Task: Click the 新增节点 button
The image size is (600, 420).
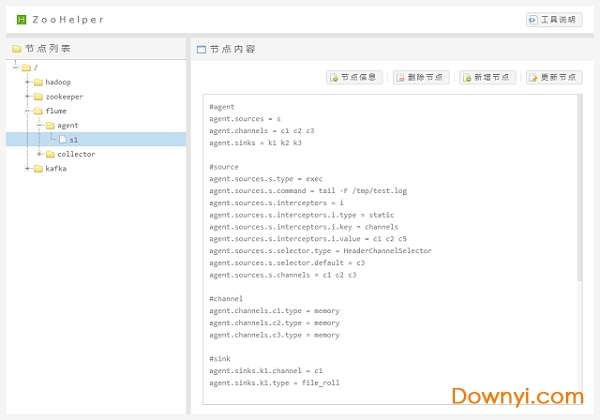Action: point(487,77)
